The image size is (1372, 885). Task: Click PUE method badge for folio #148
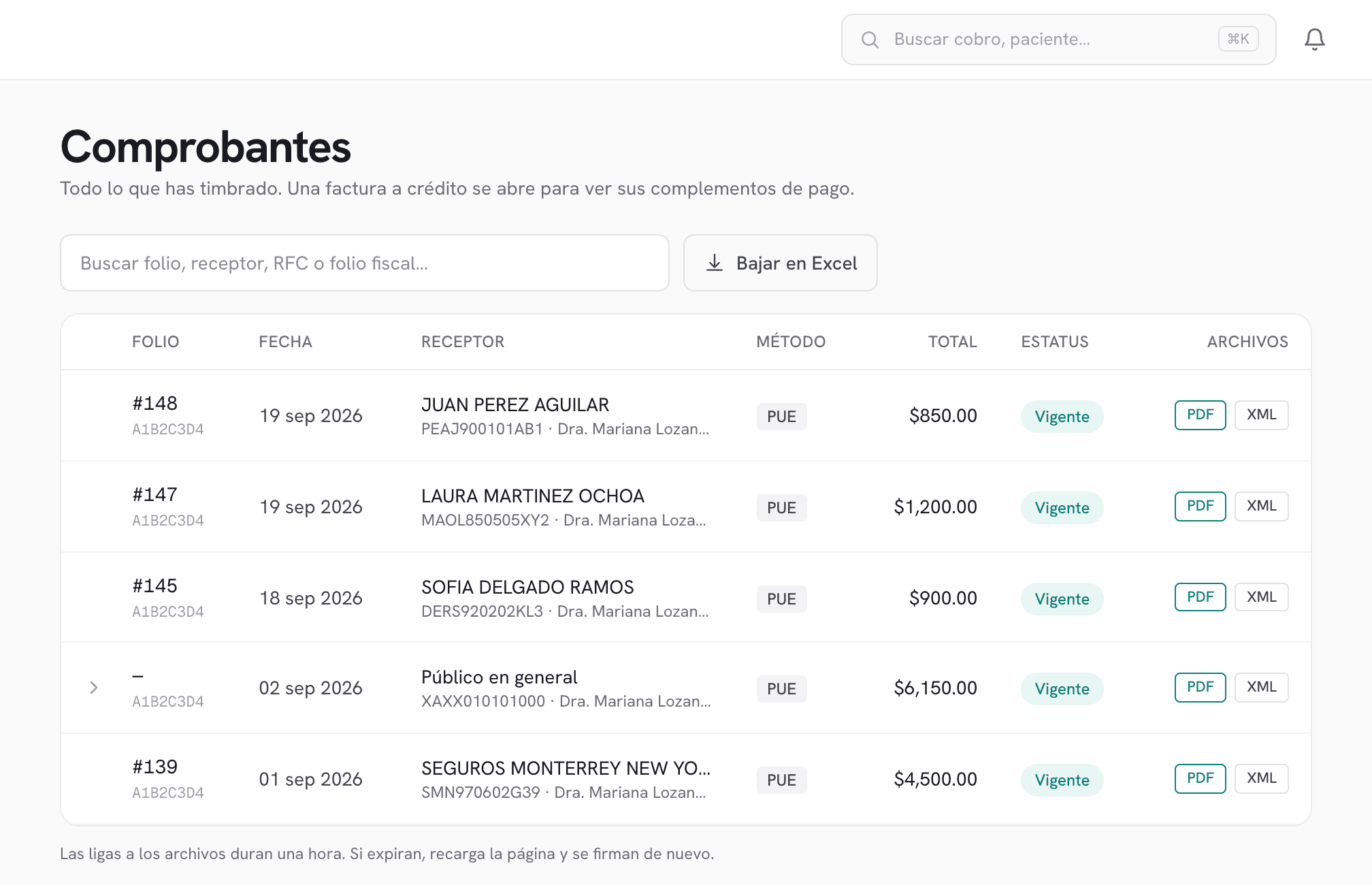[781, 417]
